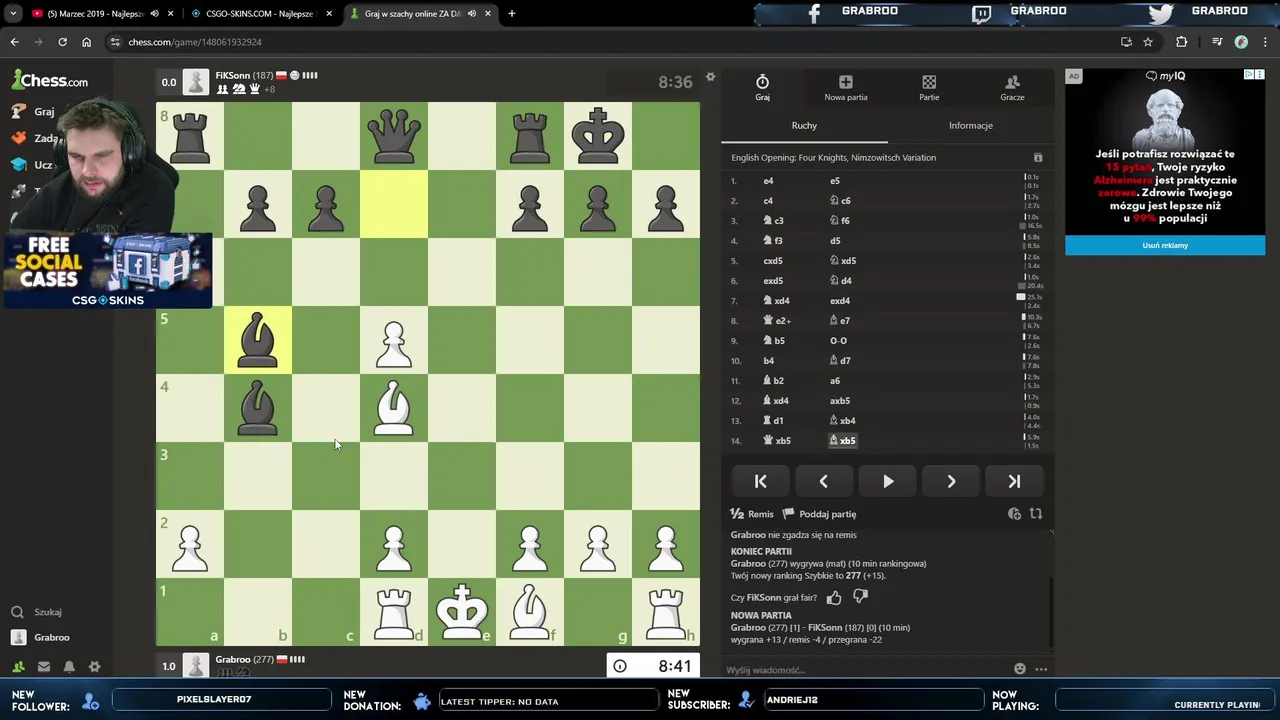
Task: Open Grabroo player avatar below board
Action: [x=196, y=665]
